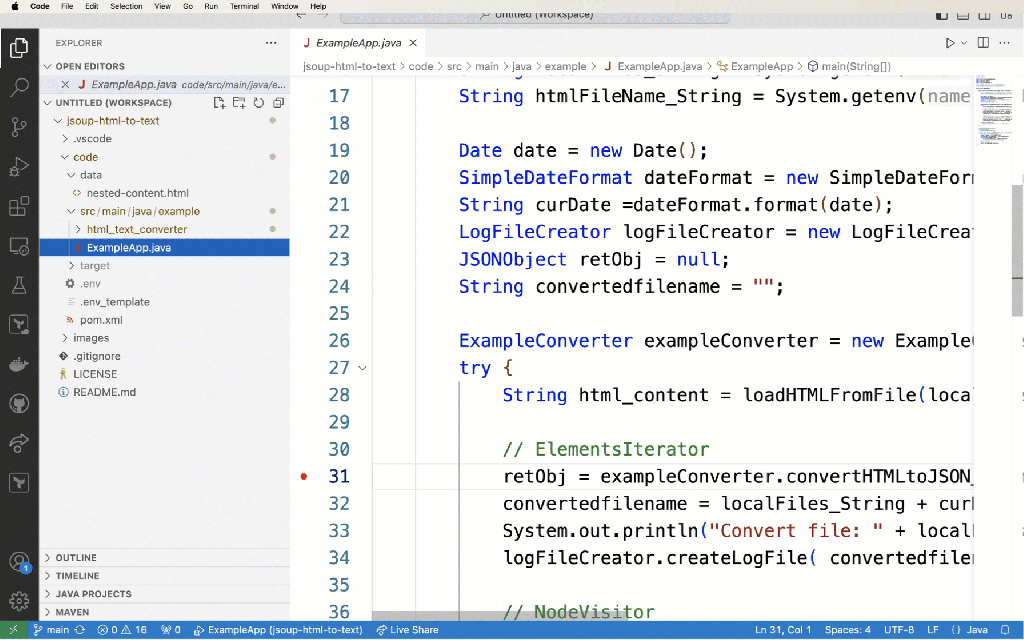Click the Run Java play button
Screen dimensions: 1024x640
(x=950, y=43)
